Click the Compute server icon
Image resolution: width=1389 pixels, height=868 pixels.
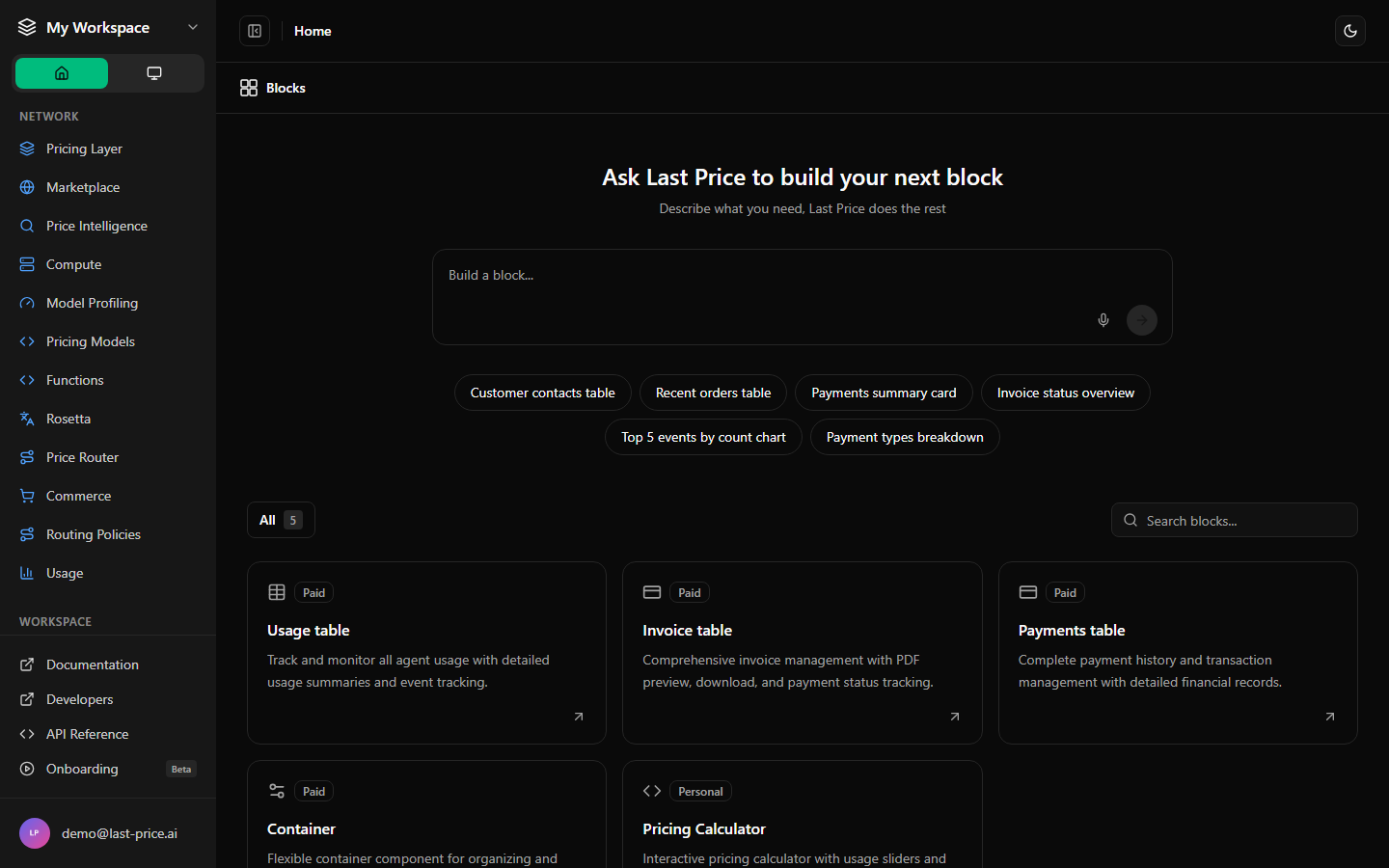click(x=27, y=264)
